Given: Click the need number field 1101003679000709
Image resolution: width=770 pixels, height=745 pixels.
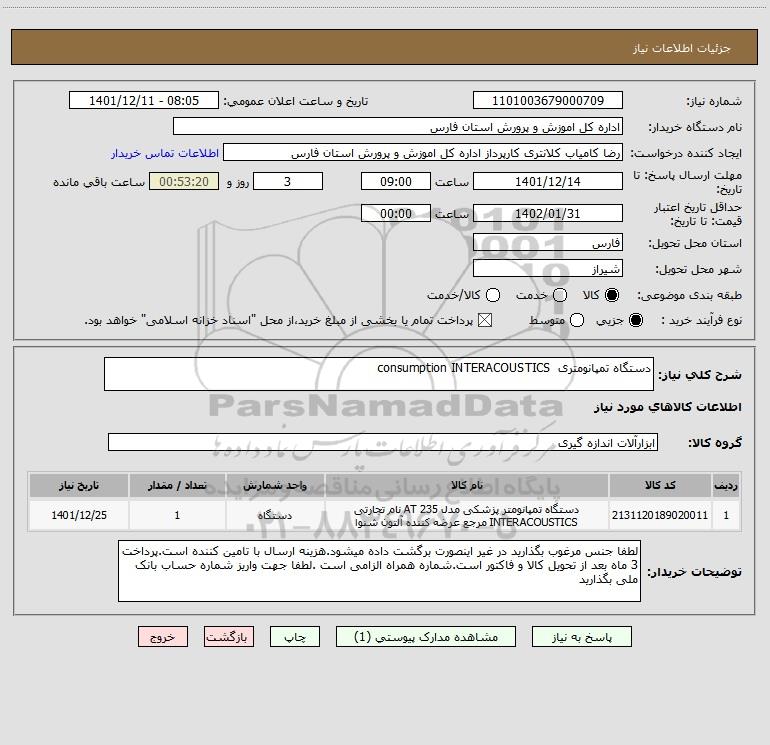Looking at the screenshot, I should pos(548,101).
